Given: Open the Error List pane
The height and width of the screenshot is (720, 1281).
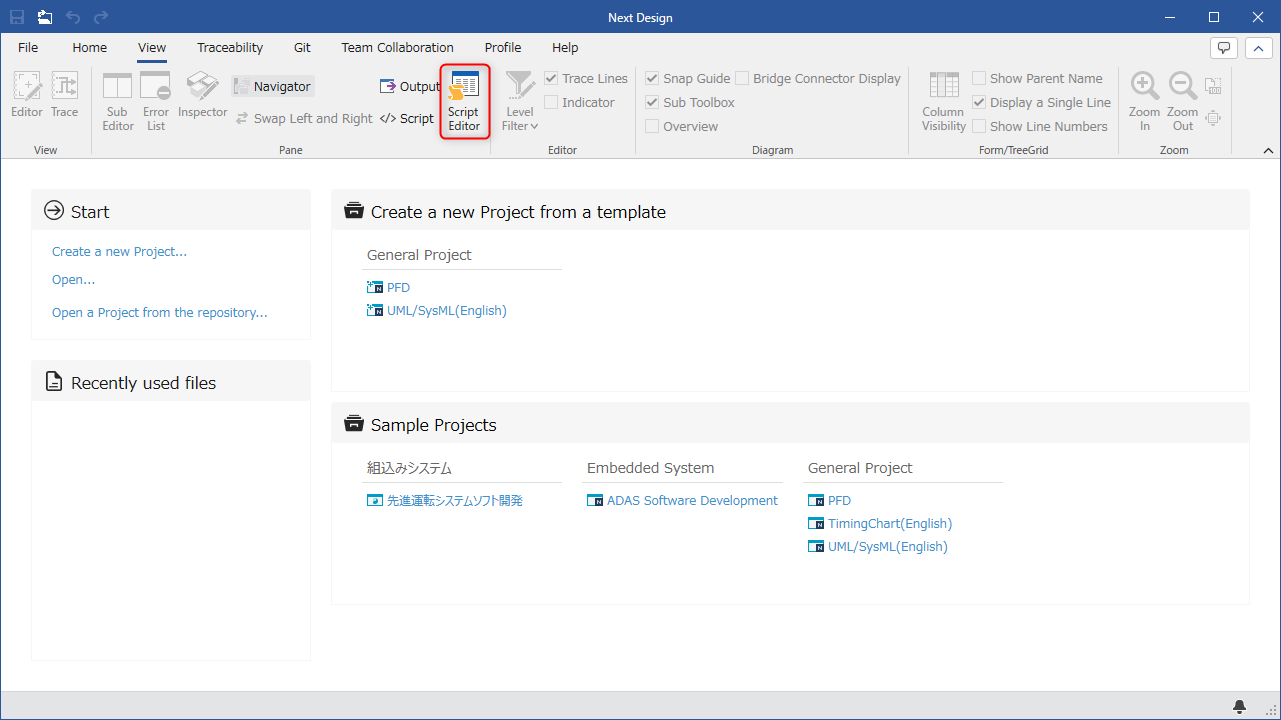Looking at the screenshot, I should 156,102.
